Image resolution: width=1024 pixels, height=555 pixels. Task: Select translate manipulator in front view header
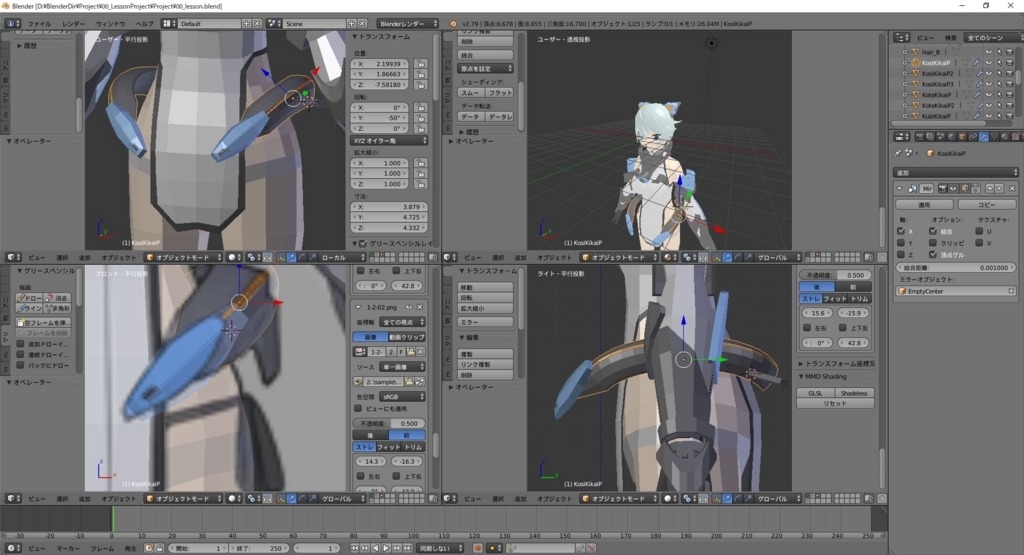[291, 498]
